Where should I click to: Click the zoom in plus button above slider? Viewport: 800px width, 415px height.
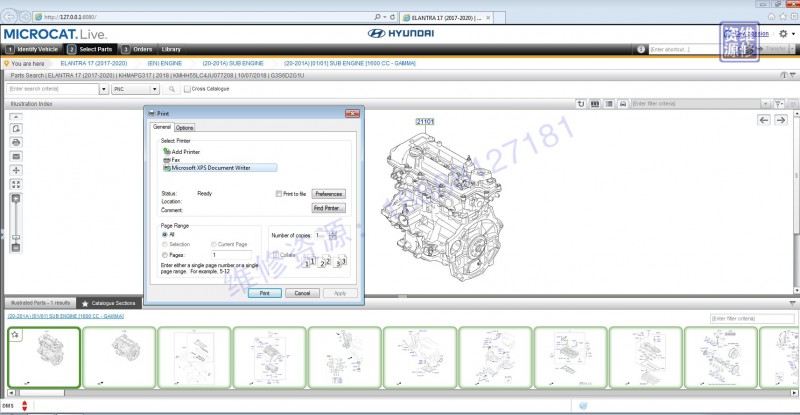point(16,198)
